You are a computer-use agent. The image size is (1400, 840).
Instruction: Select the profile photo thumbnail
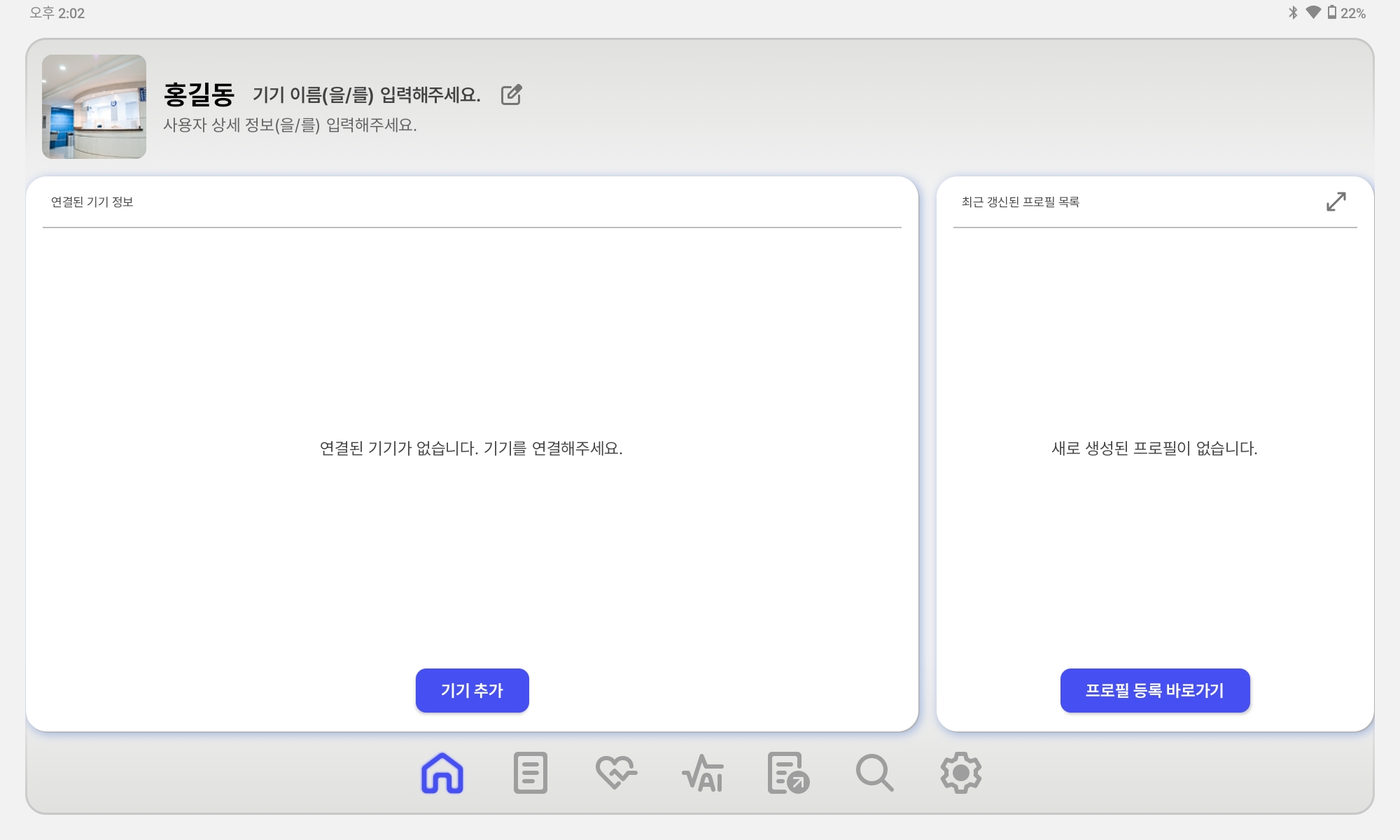pos(94,106)
